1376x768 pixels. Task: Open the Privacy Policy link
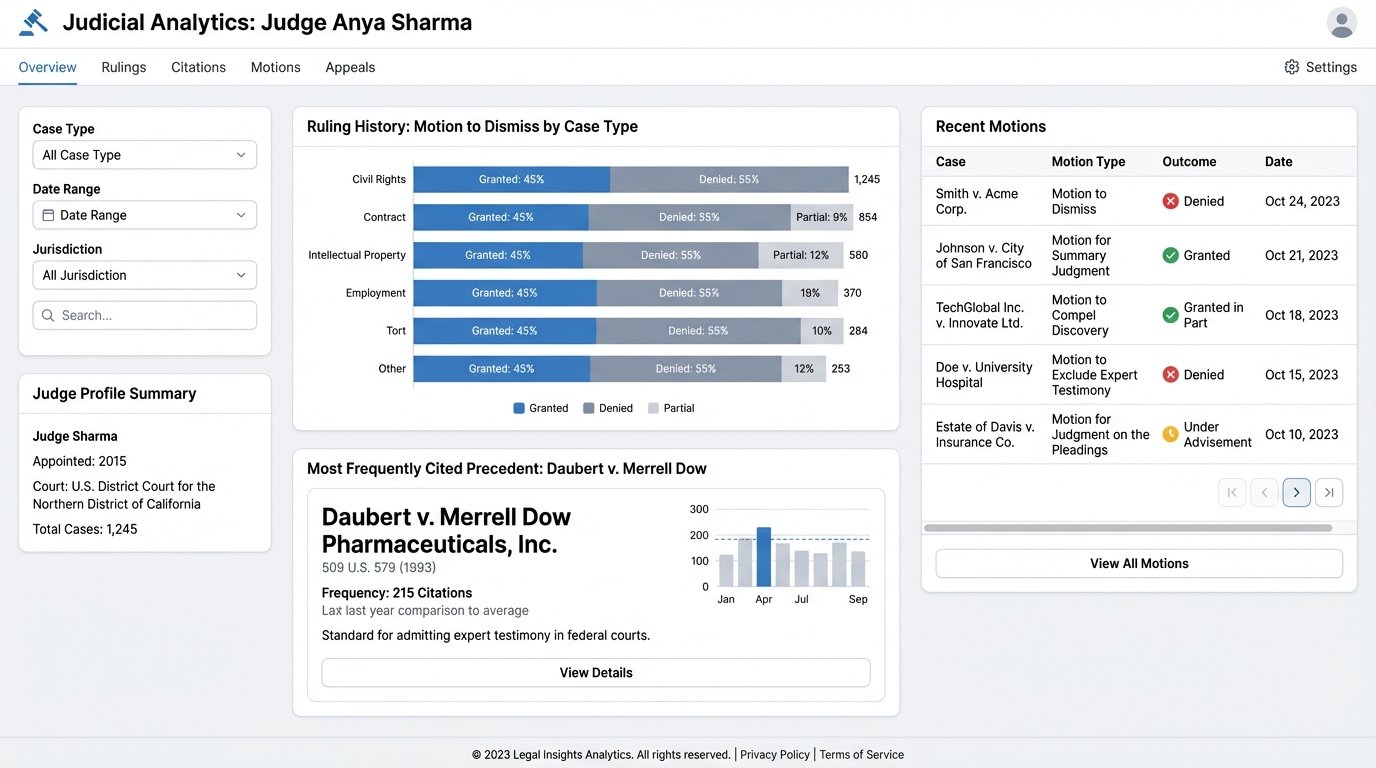tap(775, 755)
